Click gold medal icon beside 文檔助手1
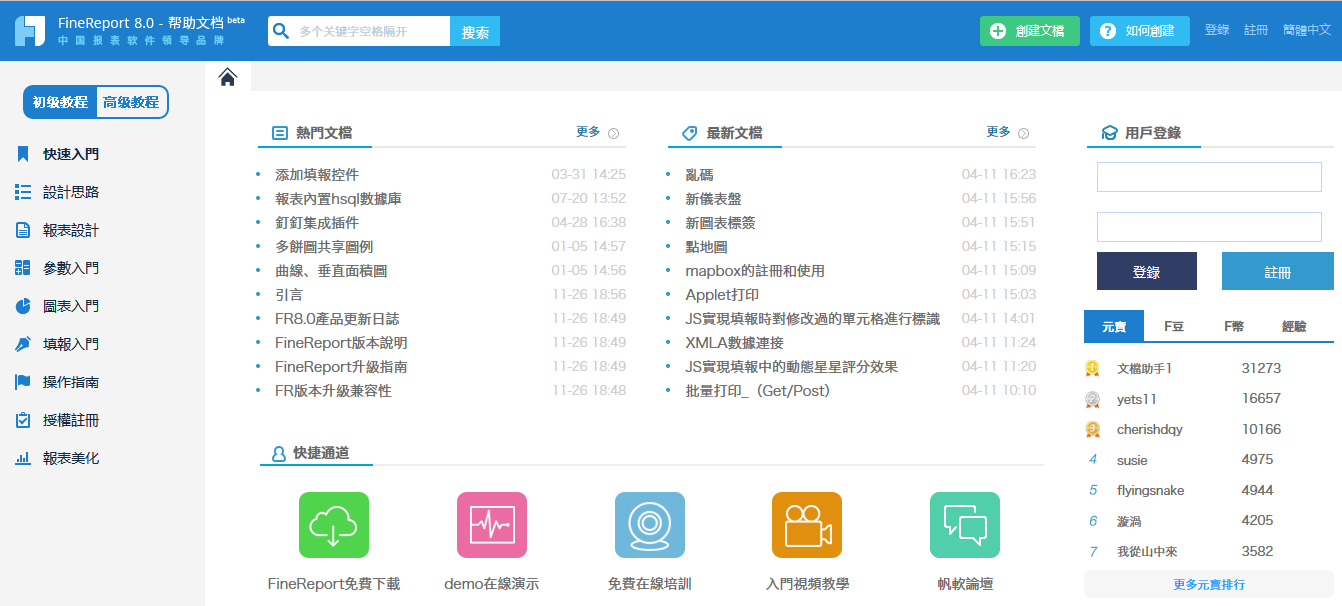This screenshot has height=606, width=1342. pyautogui.click(x=1093, y=368)
